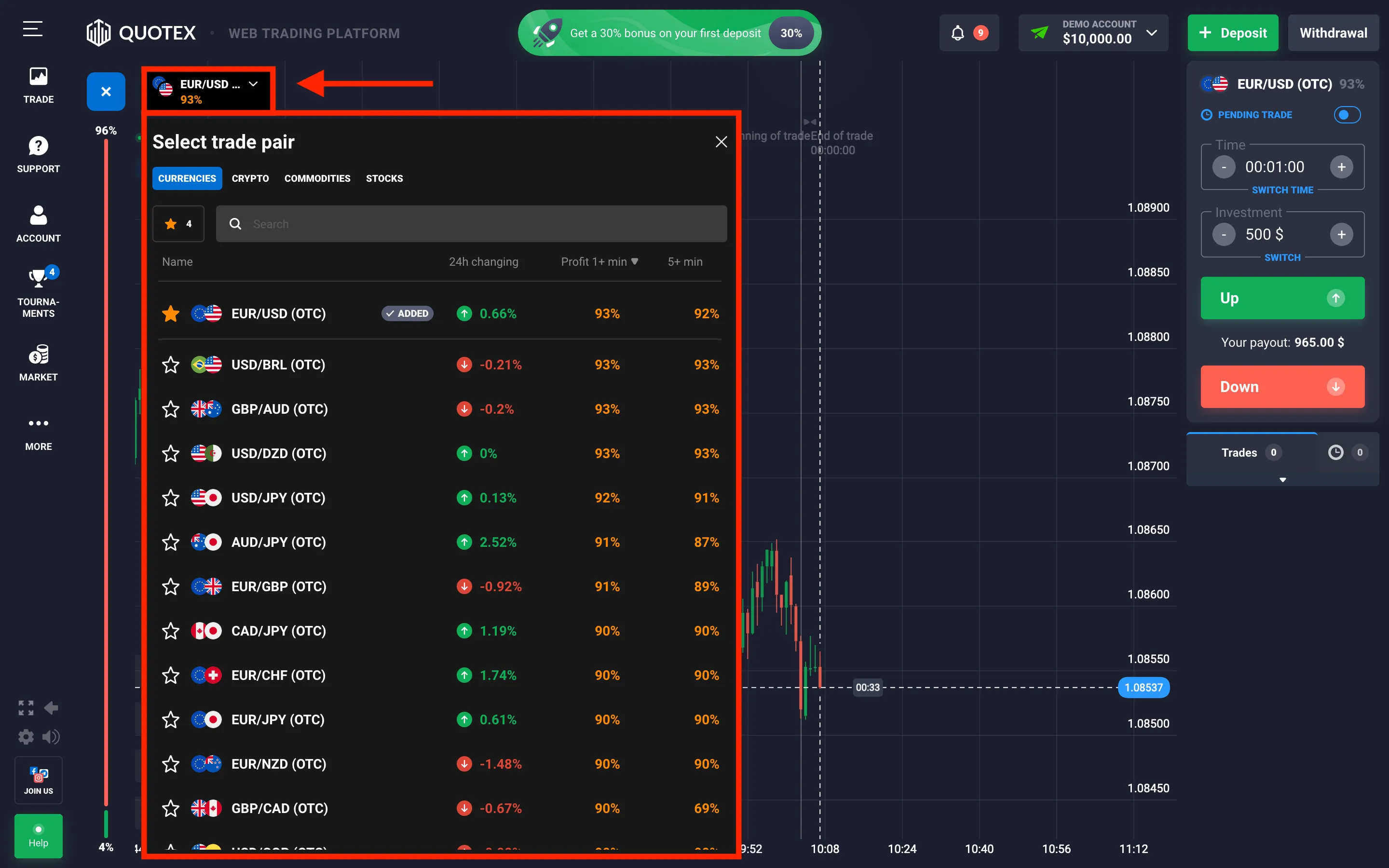
Task: Unfavorite EUR/USD (OTC) star
Action: click(x=170, y=313)
